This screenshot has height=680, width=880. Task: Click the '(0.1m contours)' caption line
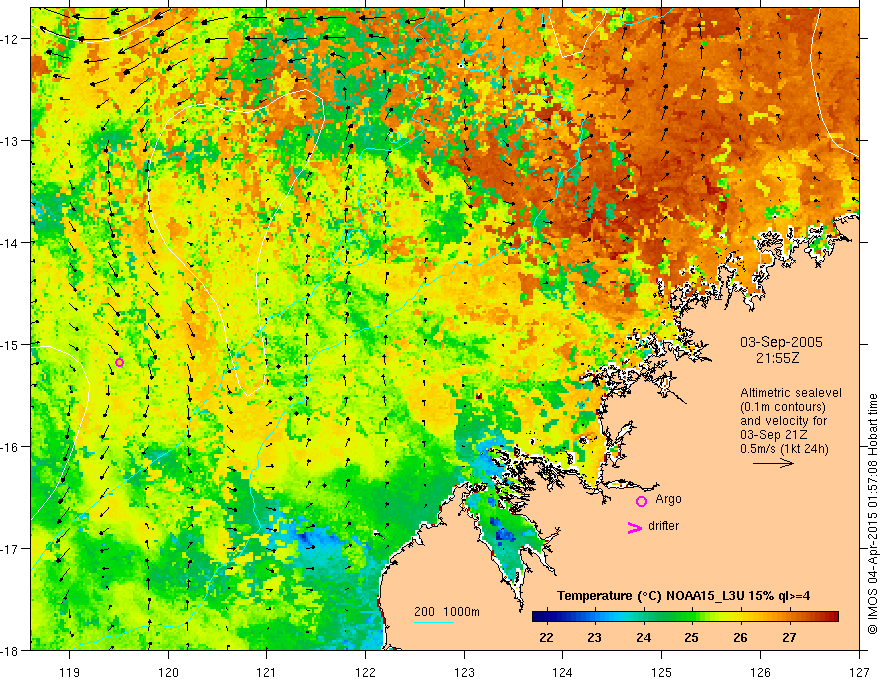pyautogui.click(x=783, y=407)
